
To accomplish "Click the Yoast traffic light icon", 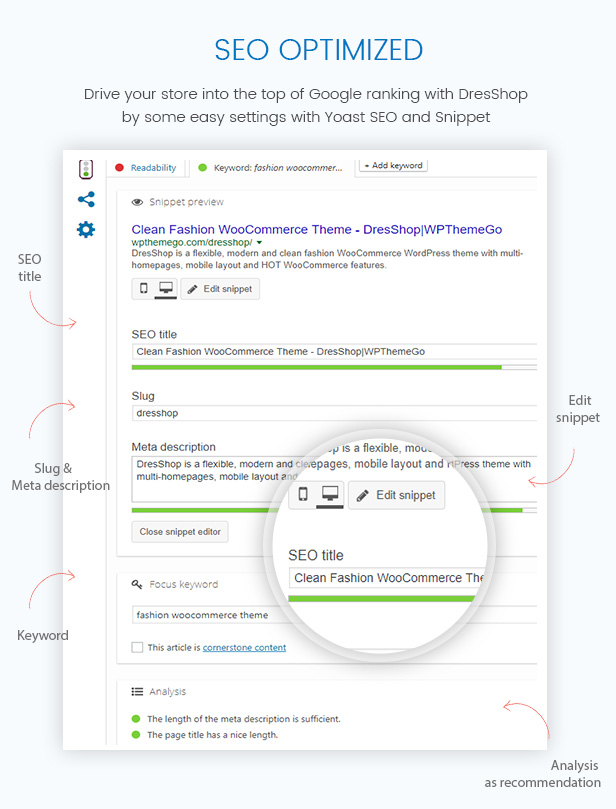I will click(86, 169).
